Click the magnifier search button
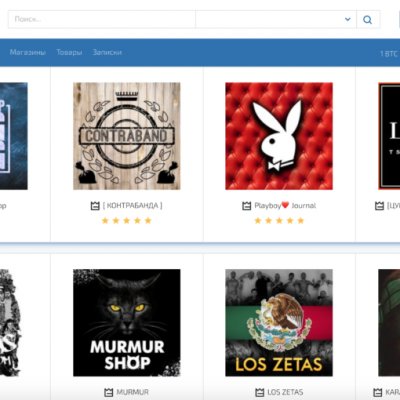 coord(368,20)
